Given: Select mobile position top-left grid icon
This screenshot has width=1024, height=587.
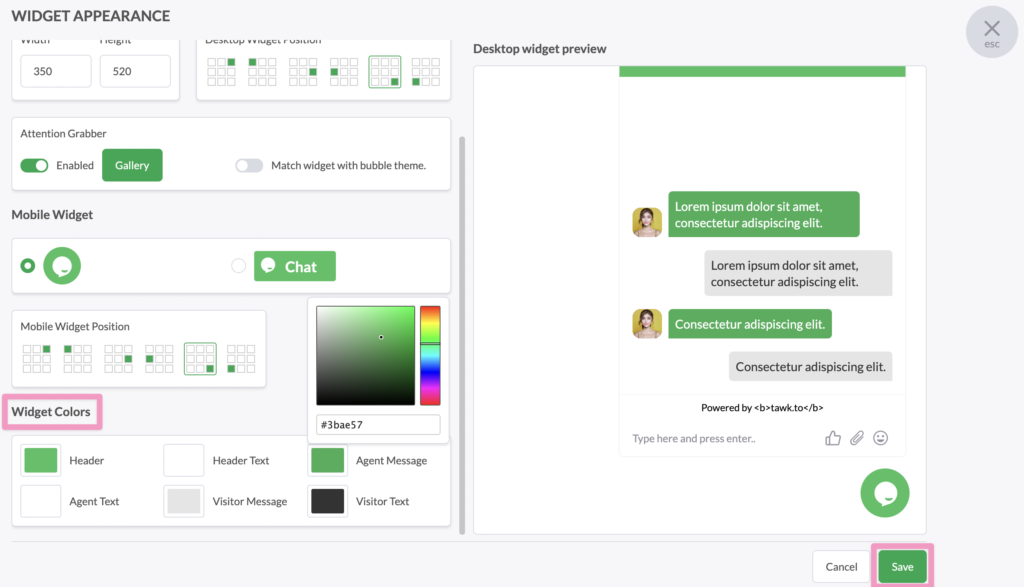Looking at the screenshot, I should [x=77, y=359].
